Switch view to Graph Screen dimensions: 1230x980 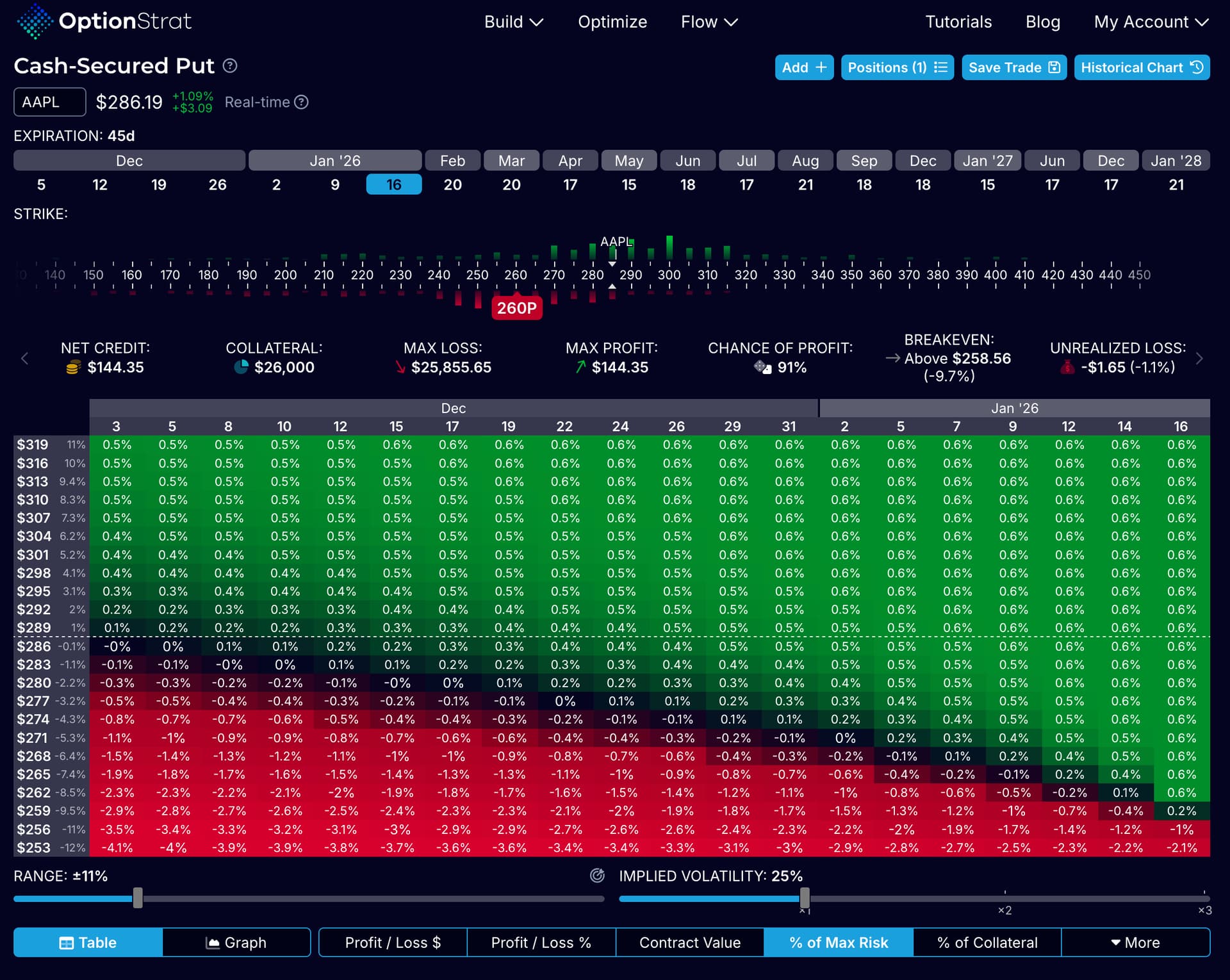(236, 943)
